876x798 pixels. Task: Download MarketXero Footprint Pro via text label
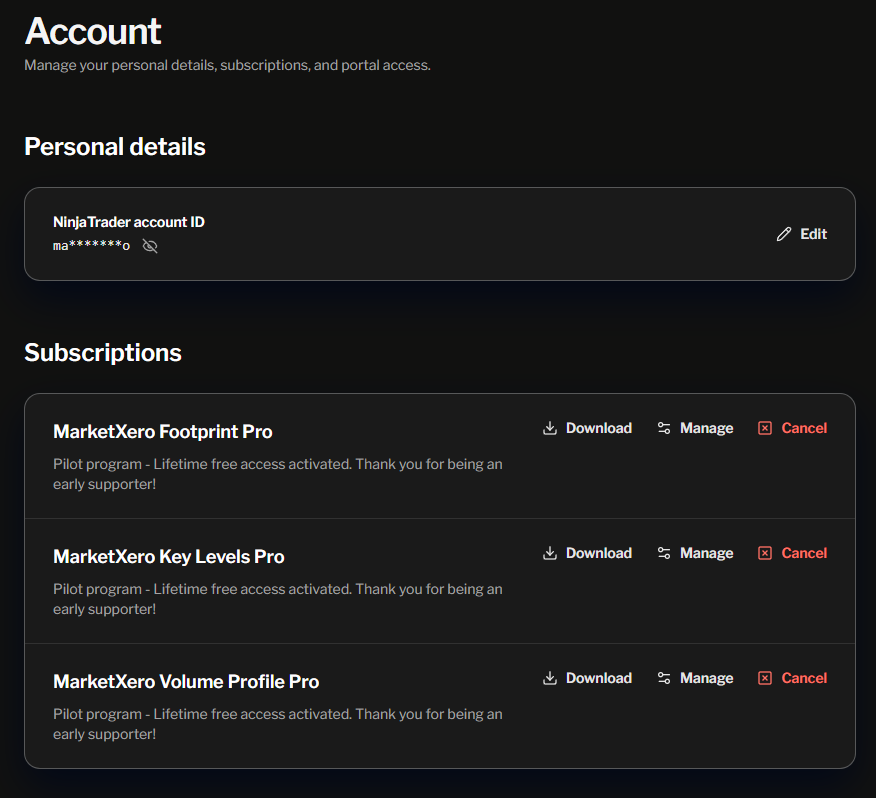click(598, 428)
